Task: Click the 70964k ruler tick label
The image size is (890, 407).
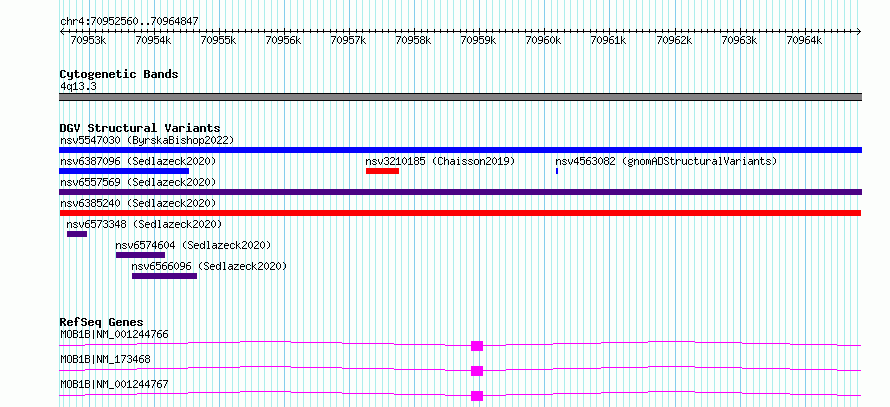Action: pos(804,41)
